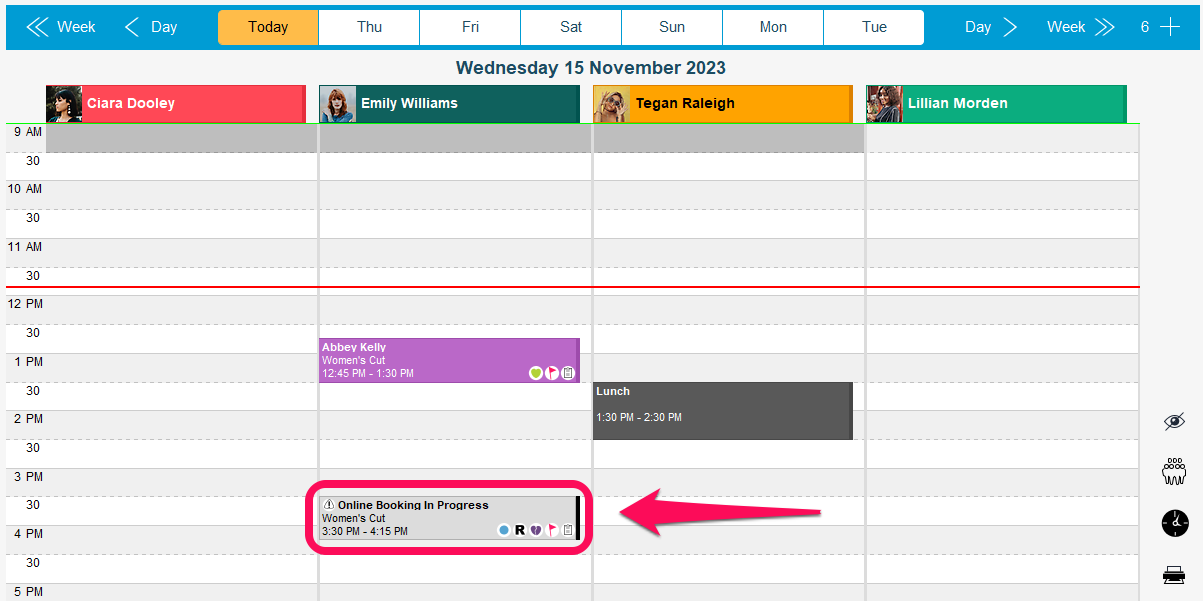Click the black clock icon in the sidebar
Image resolution: width=1203 pixels, height=601 pixels.
1175,523
